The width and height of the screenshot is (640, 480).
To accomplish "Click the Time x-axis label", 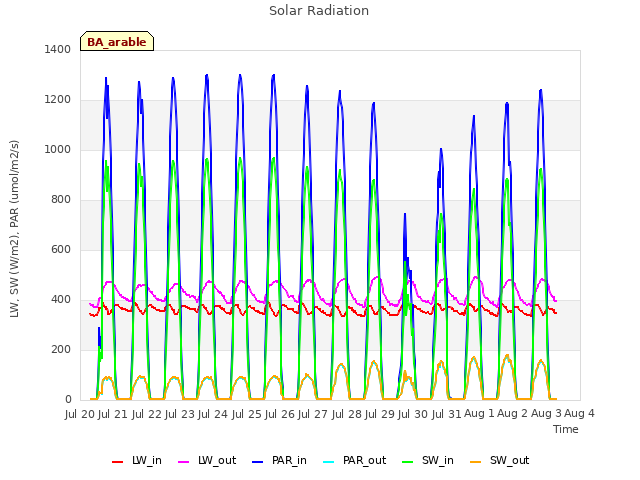I will click(566, 429).
